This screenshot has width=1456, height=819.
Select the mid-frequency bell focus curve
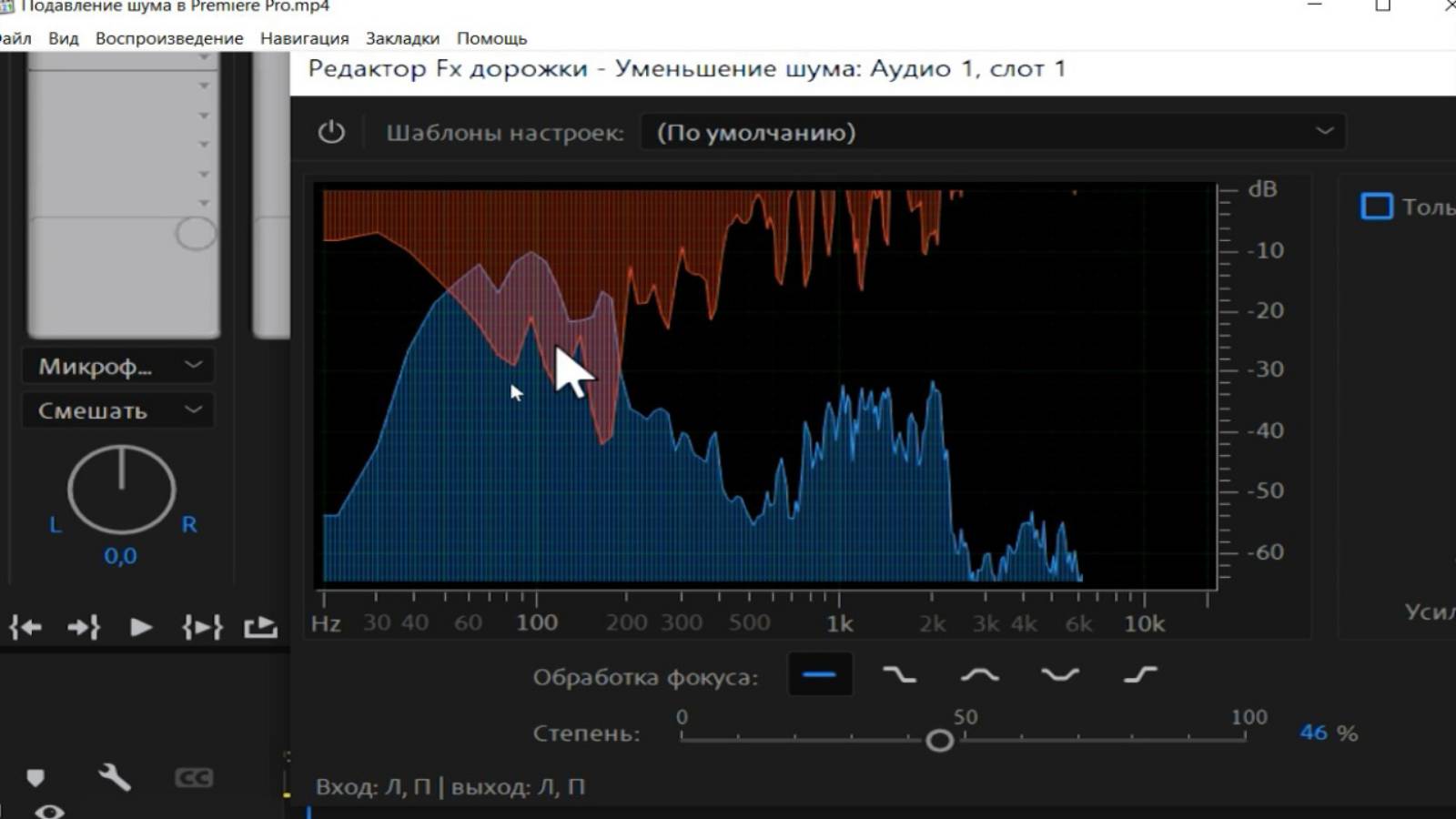[977, 674]
